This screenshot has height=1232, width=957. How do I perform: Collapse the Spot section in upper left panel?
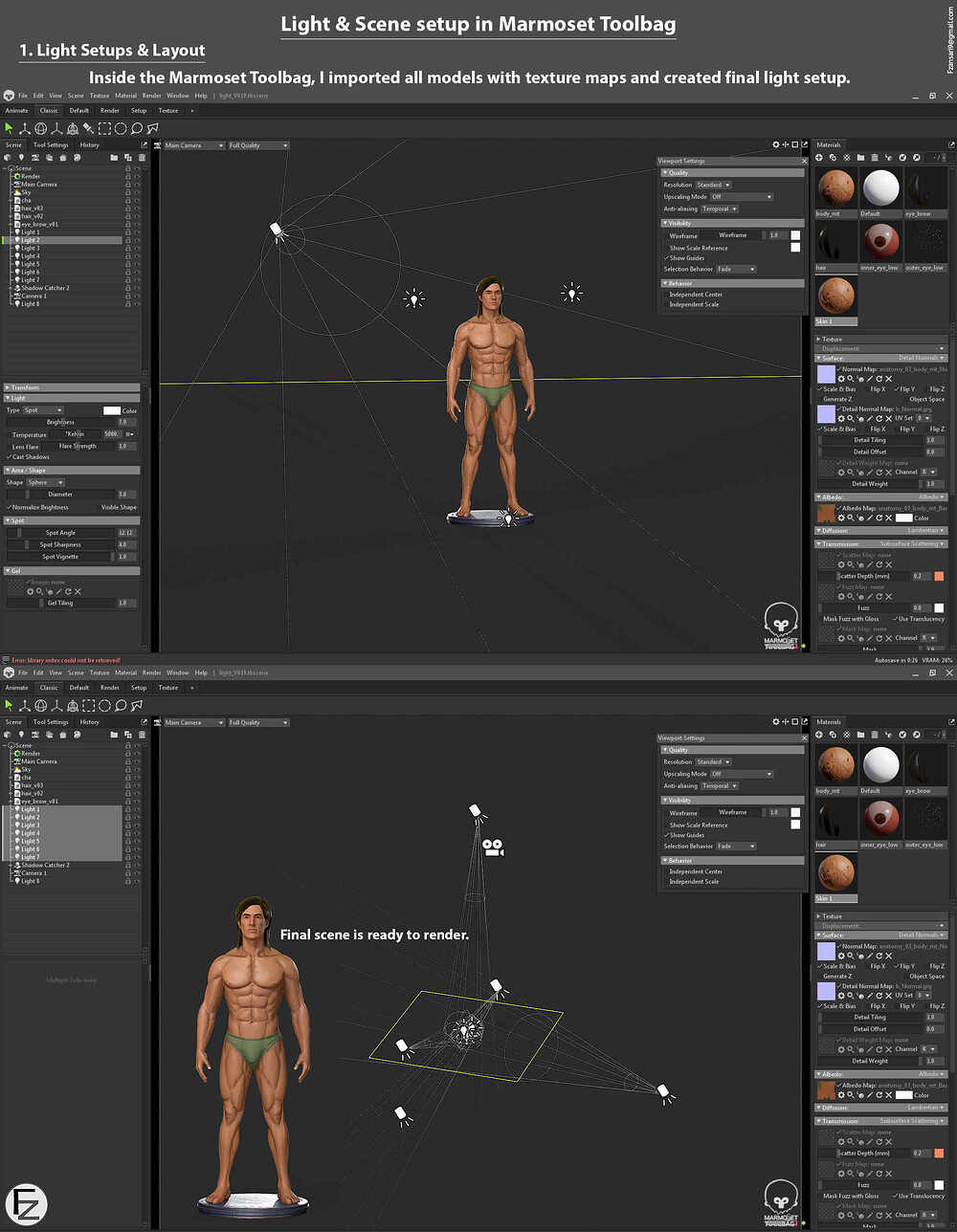72,521
